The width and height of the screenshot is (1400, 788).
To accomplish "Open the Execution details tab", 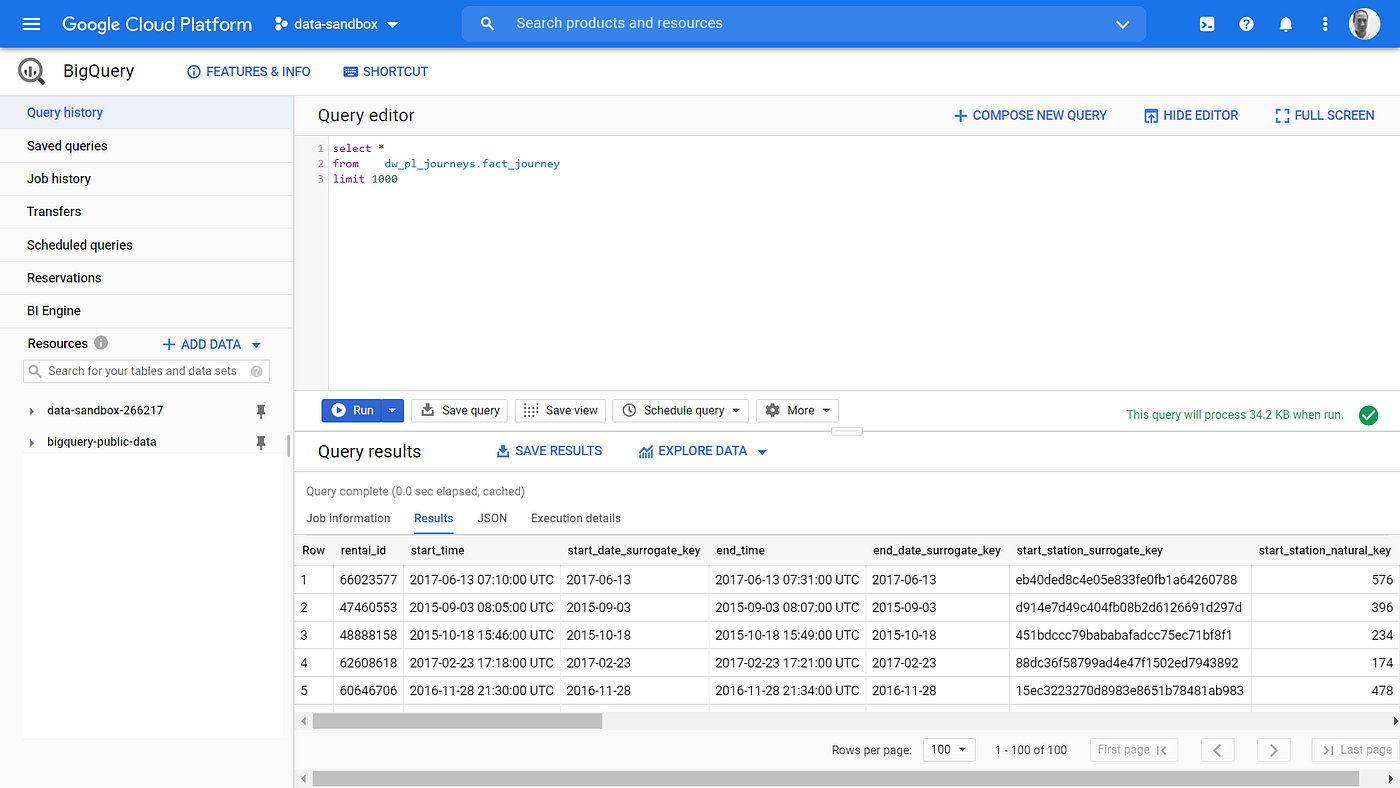I will click(x=575, y=518).
